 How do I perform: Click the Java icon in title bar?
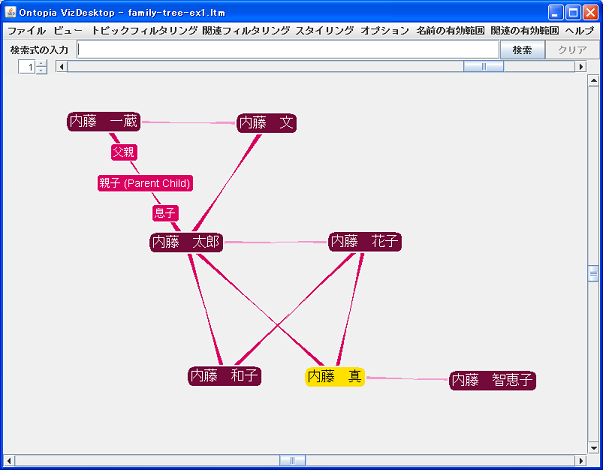[10, 12]
